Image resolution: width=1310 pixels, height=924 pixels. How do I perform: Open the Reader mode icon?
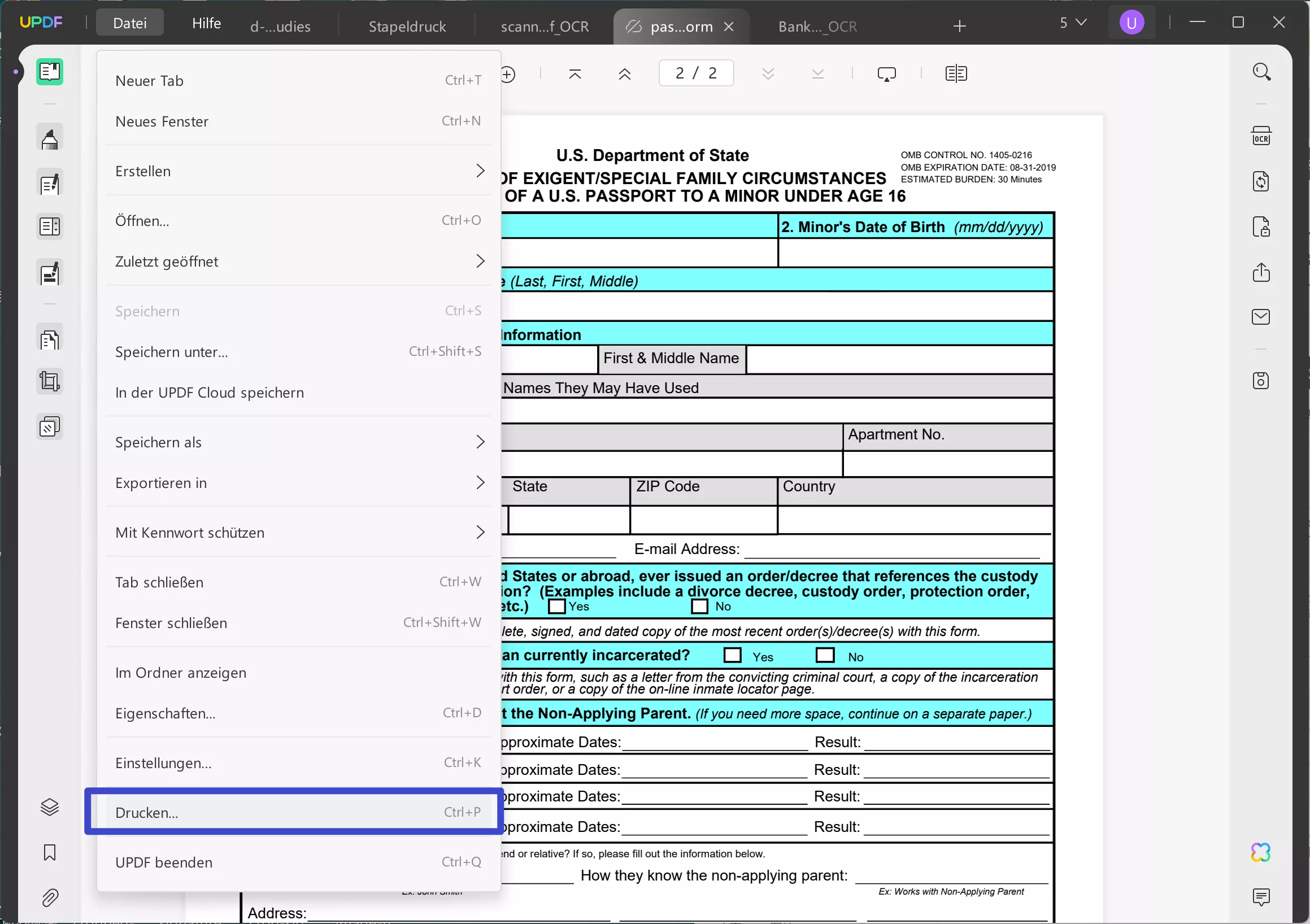[50, 71]
